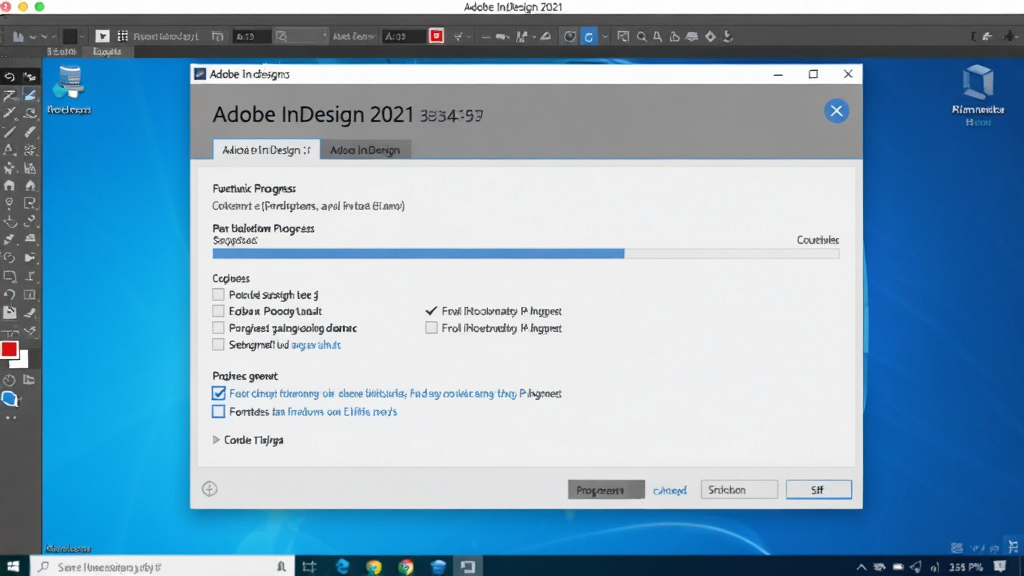This screenshot has height=576, width=1024.
Task: Expand the 'Corde Tlejrga' section
Action: (x=216, y=440)
